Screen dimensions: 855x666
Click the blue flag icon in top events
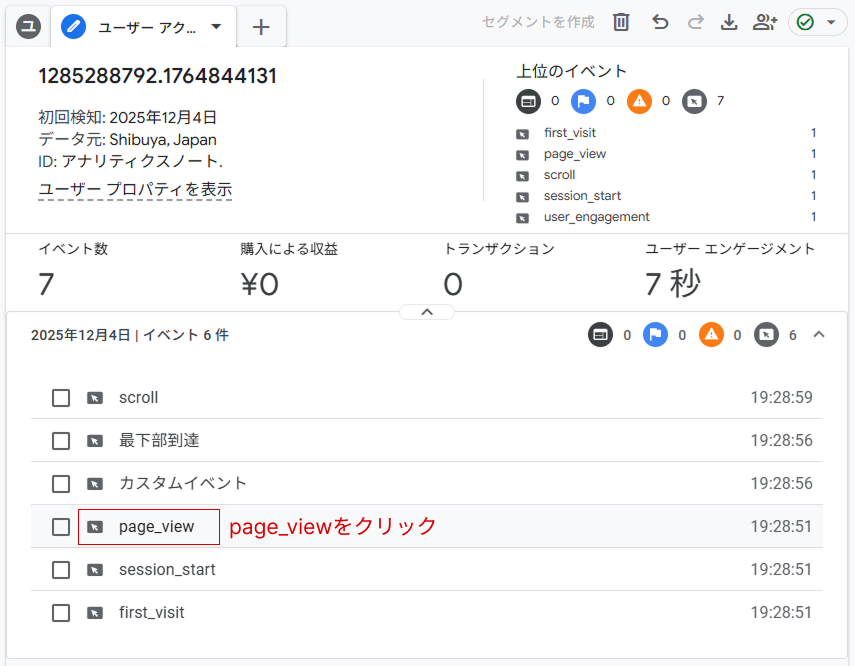(x=583, y=101)
